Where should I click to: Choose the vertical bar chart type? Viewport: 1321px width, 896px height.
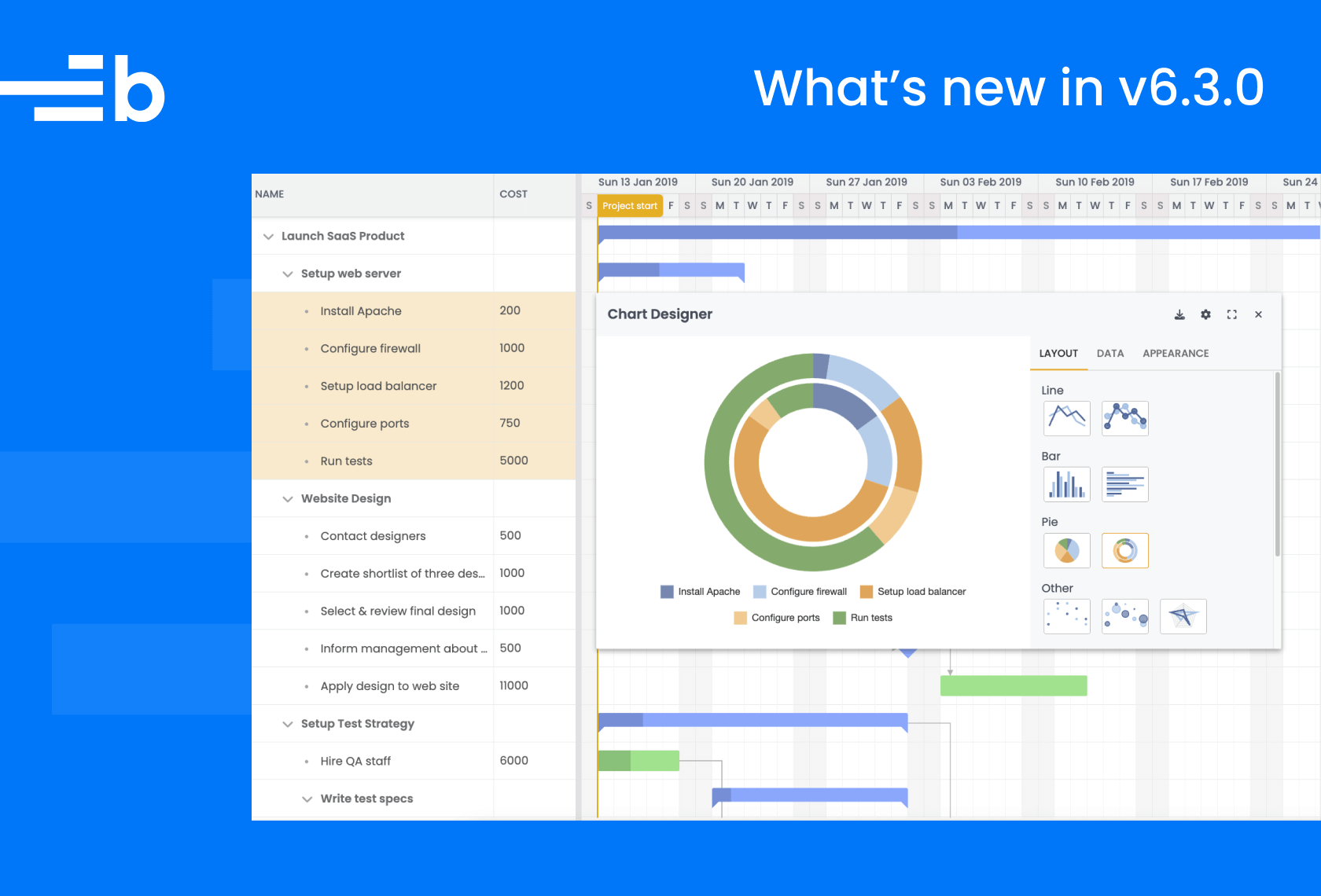tap(1067, 484)
